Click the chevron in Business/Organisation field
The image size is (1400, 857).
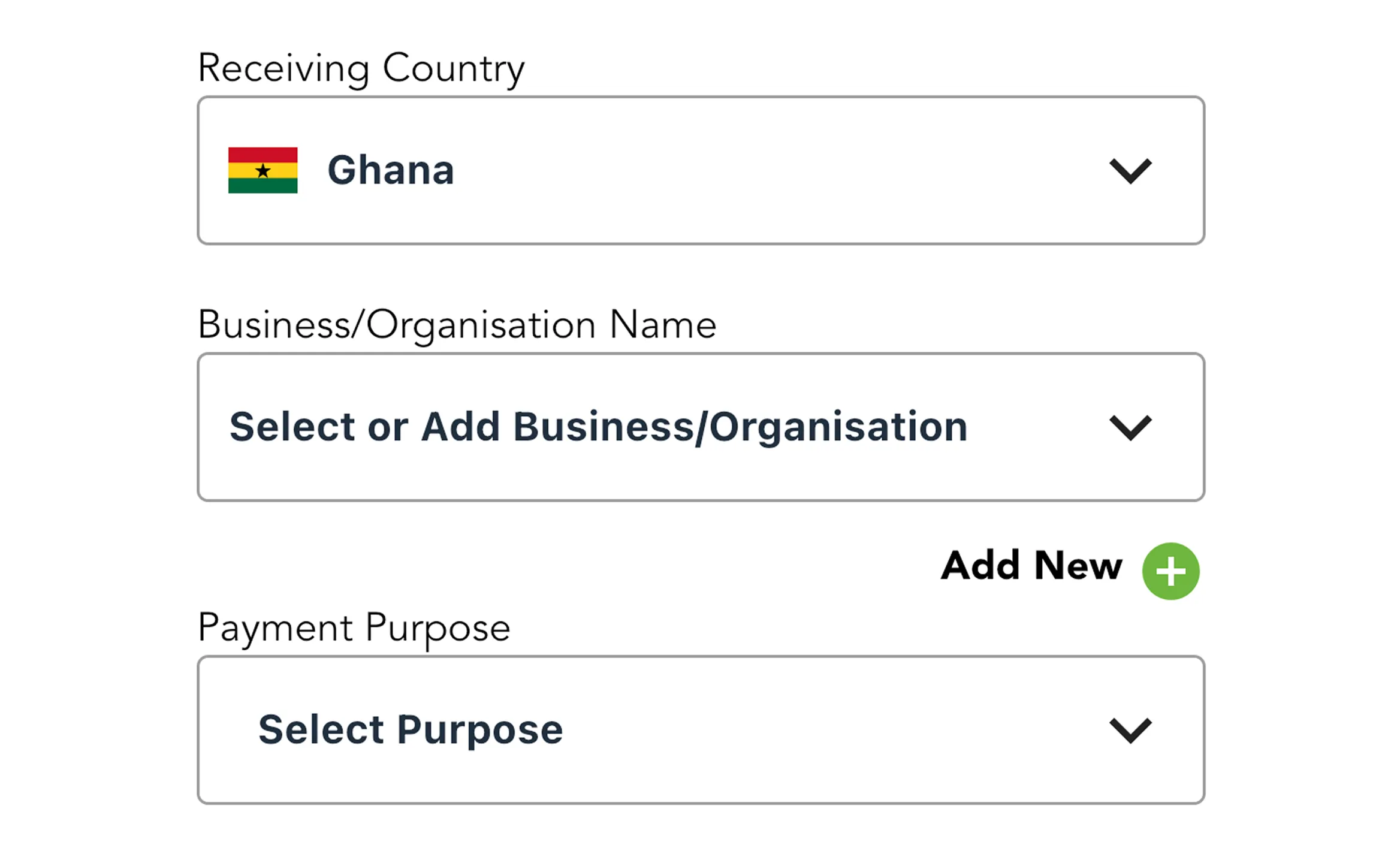[x=1130, y=427]
